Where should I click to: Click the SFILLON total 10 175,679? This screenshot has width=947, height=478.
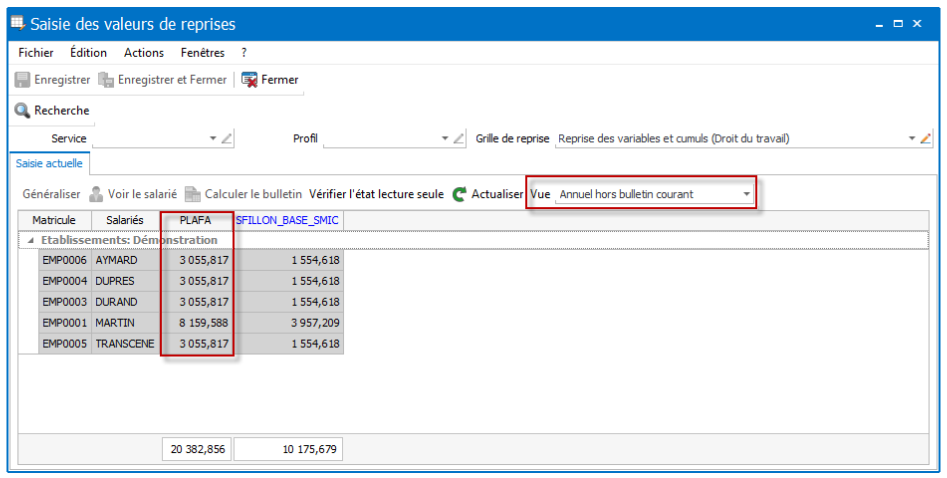pyautogui.click(x=288, y=449)
